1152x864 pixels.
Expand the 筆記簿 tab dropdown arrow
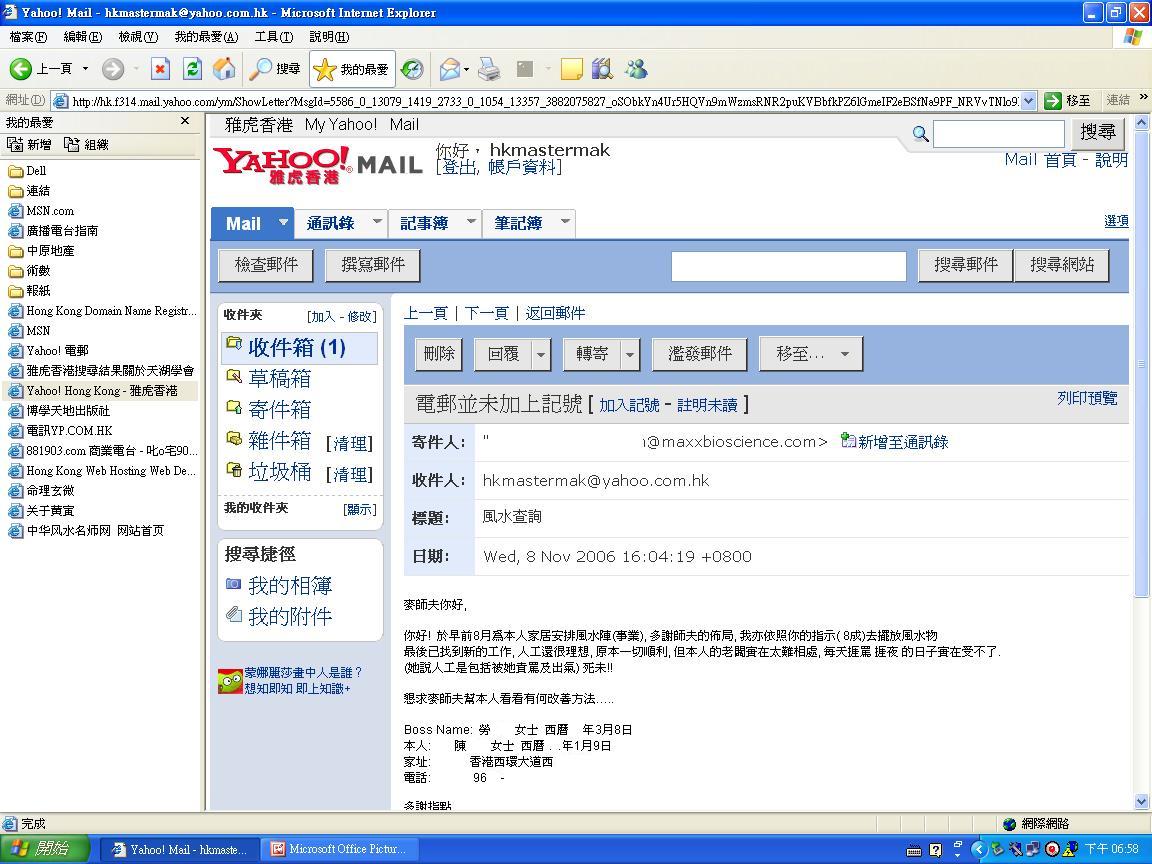pos(565,221)
